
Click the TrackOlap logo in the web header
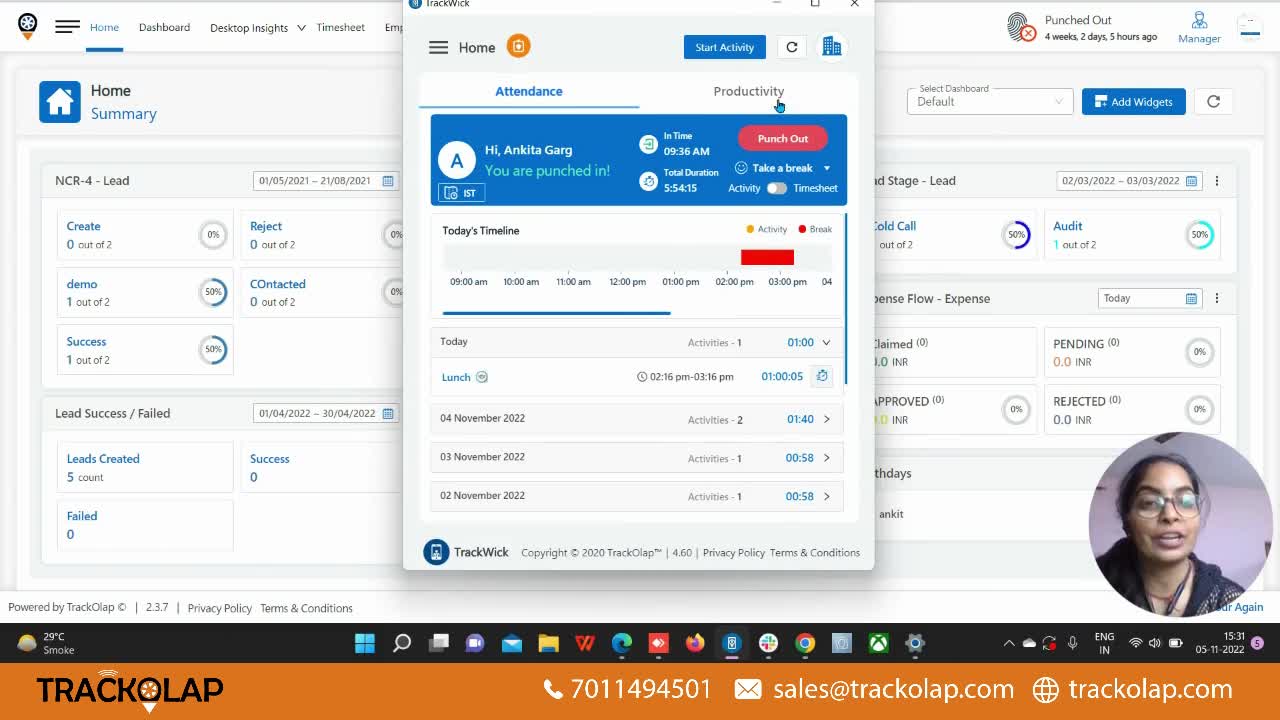28,26
